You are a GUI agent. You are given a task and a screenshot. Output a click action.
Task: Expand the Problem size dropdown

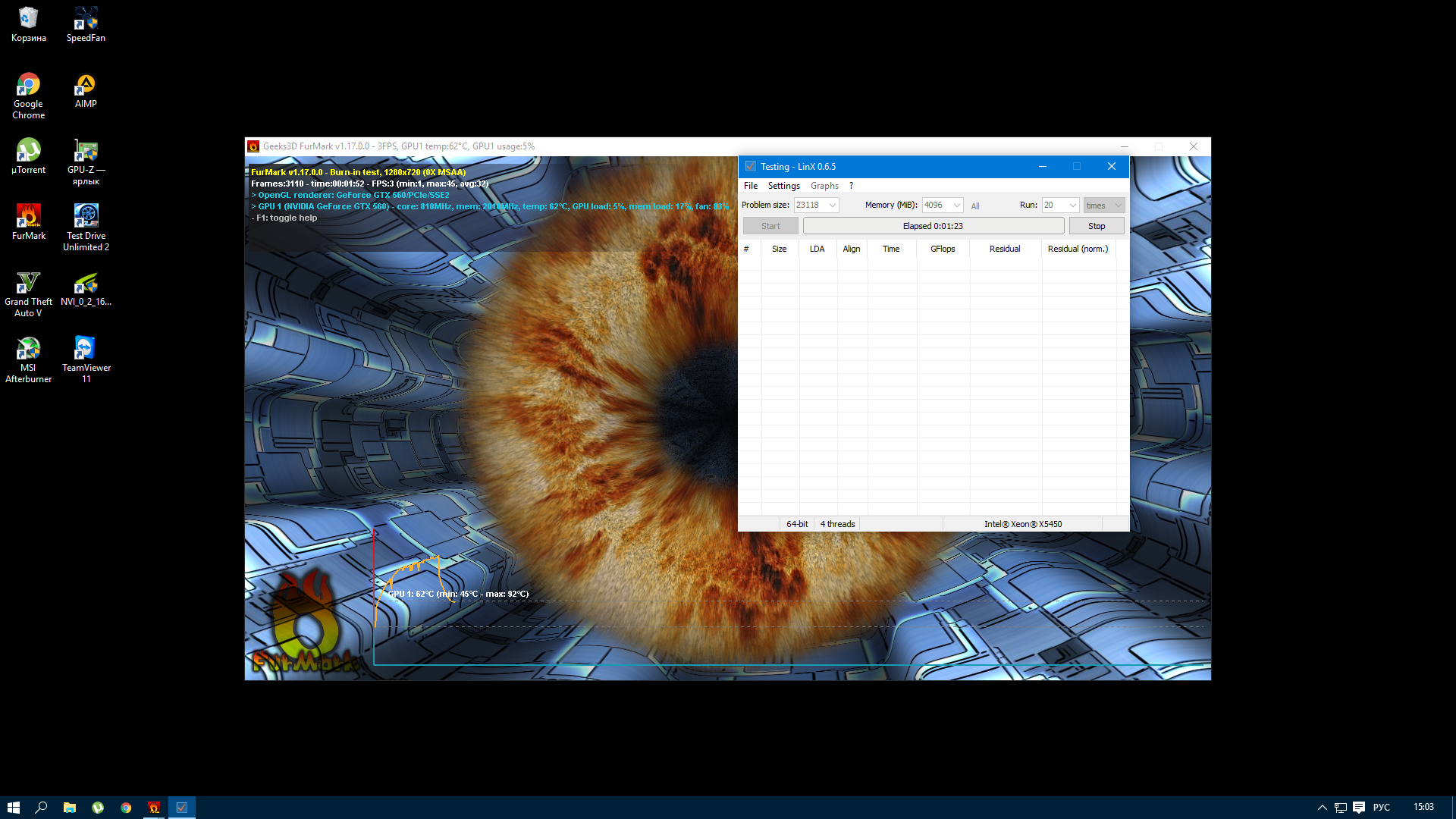coord(832,206)
